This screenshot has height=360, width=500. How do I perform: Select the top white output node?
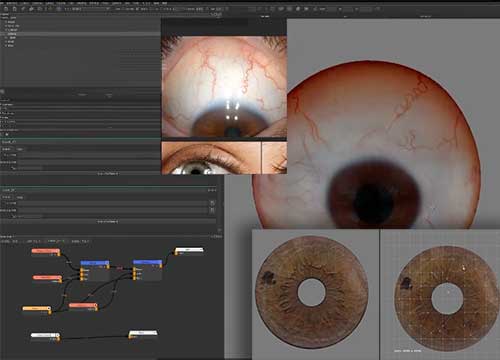coord(189,251)
